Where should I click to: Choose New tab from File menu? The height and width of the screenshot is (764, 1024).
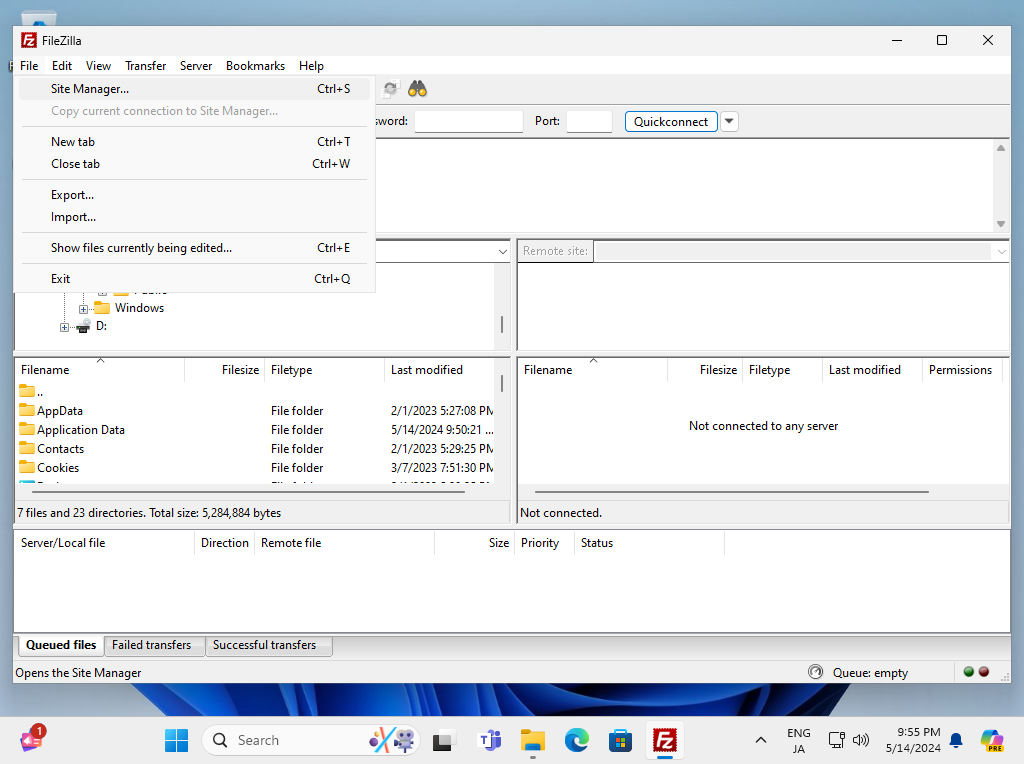pos(195,142)
